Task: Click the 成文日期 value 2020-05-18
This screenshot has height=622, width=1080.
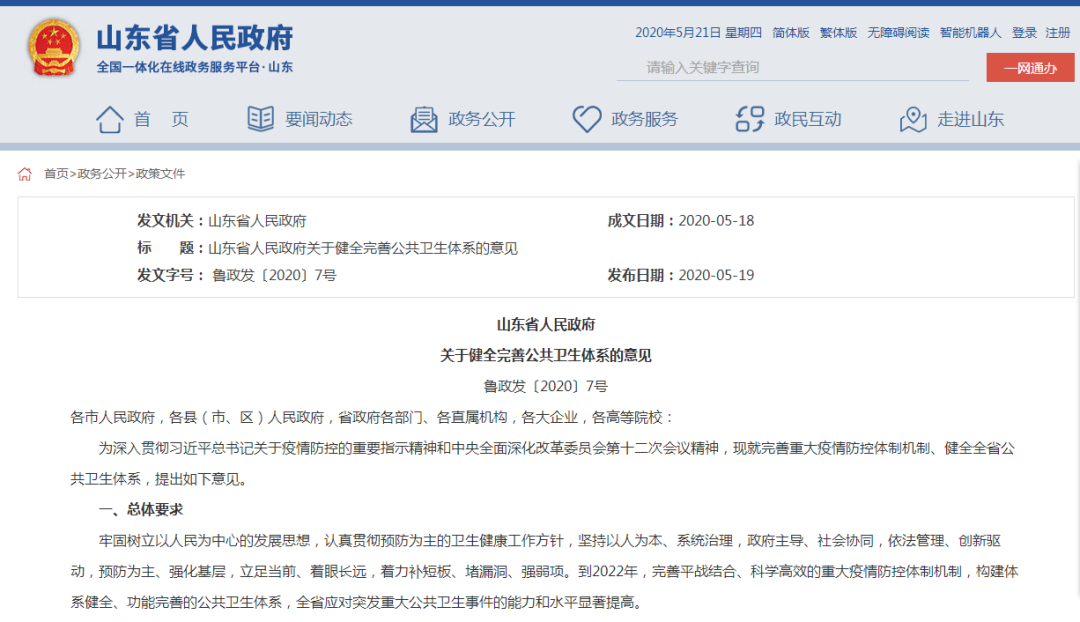Action: pyautogui.click(x=716, y=221)
